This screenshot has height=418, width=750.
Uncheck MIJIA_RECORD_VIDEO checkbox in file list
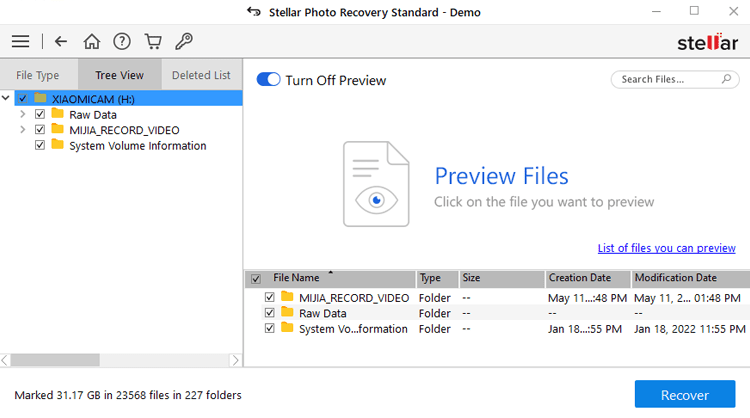[x=270, y=297]
